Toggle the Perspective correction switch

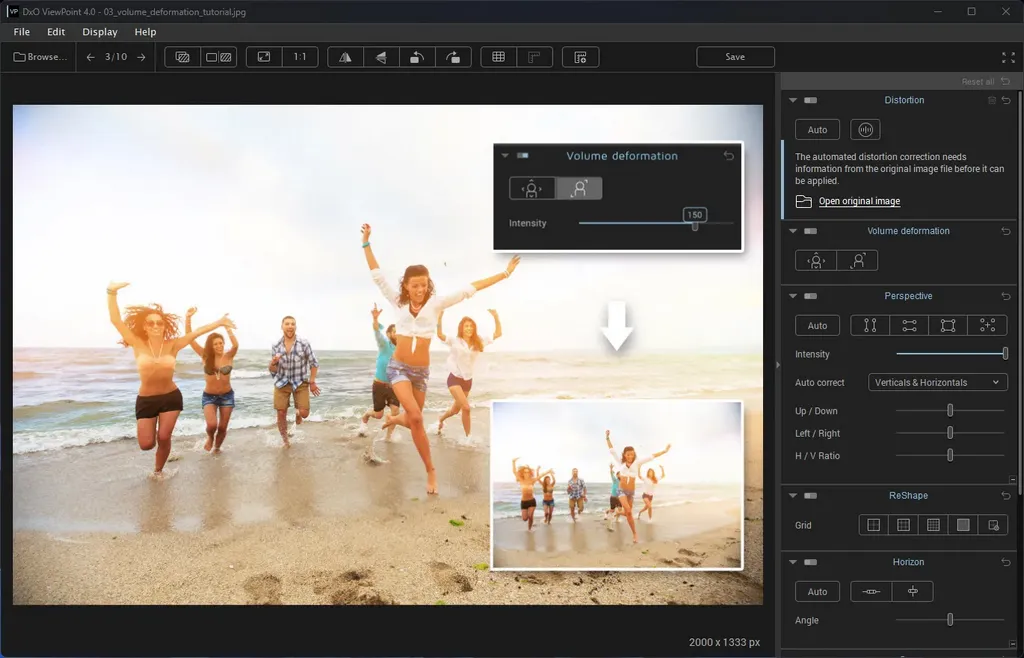810,296
